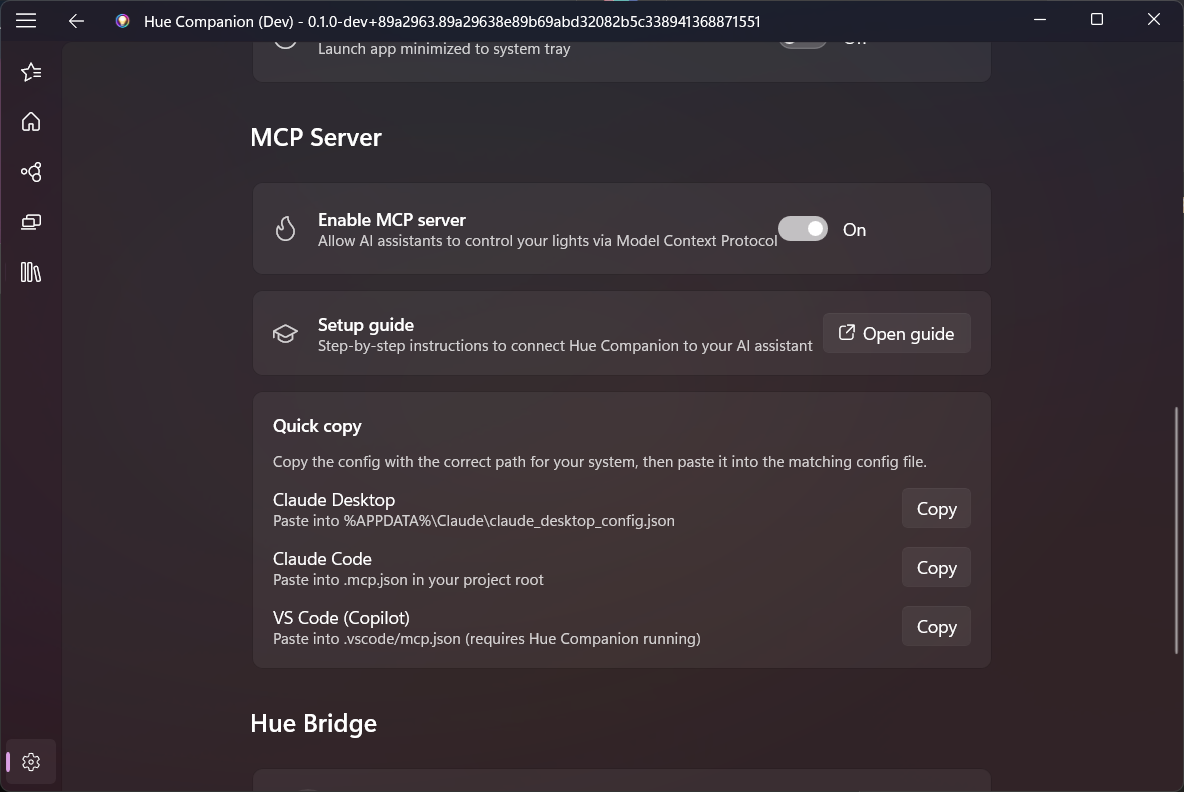The width and height of the screenshot is (1184, 792).
Task: Maximize the Hue Companion window
Action: coord(1097,20)
